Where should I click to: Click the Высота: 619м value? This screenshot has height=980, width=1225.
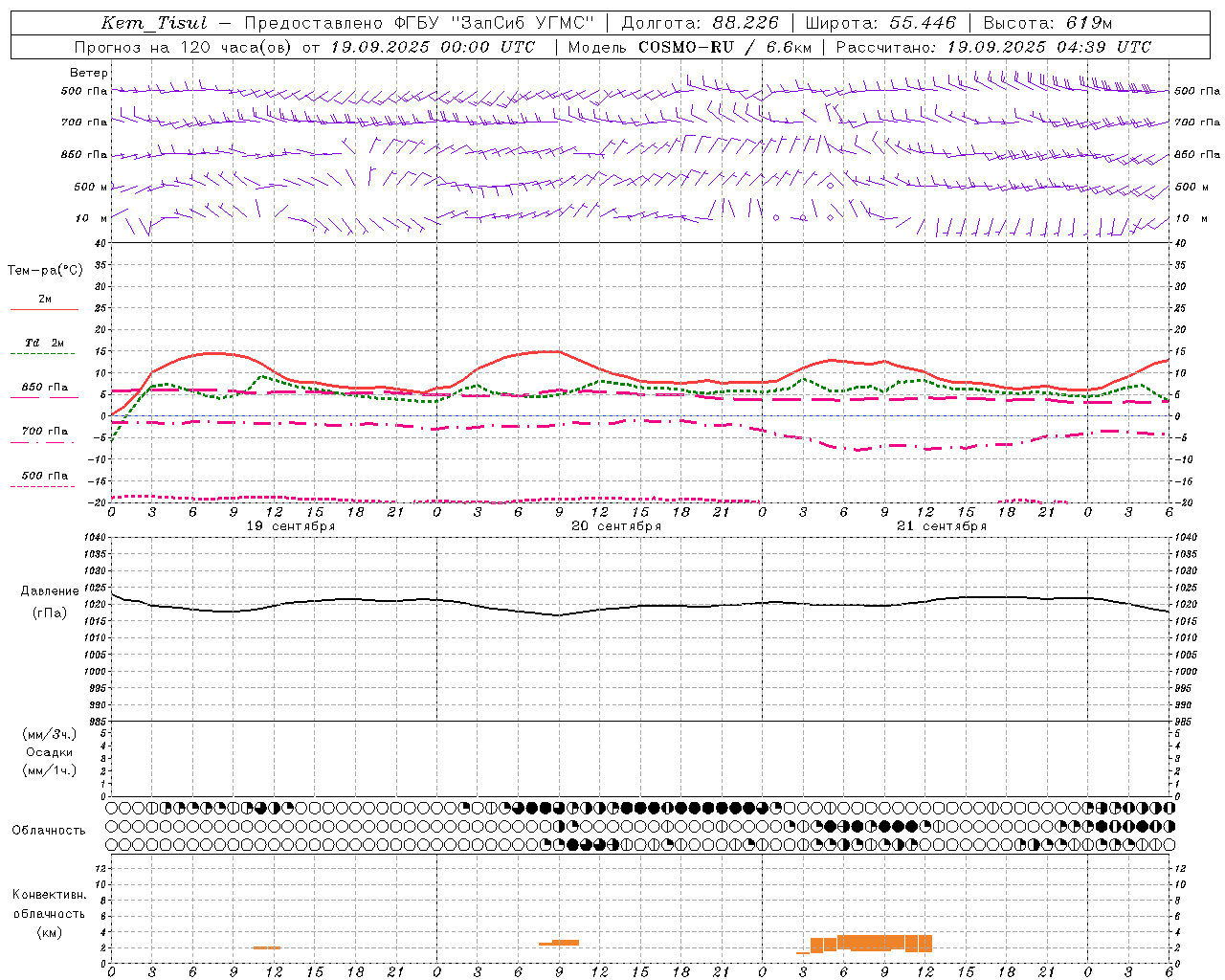pos(1048,23)
